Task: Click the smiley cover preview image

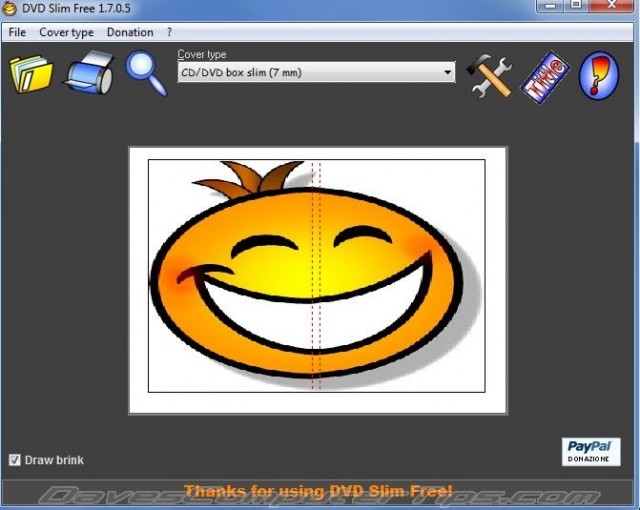Action: pyautogui.click(x=317, y=276)
